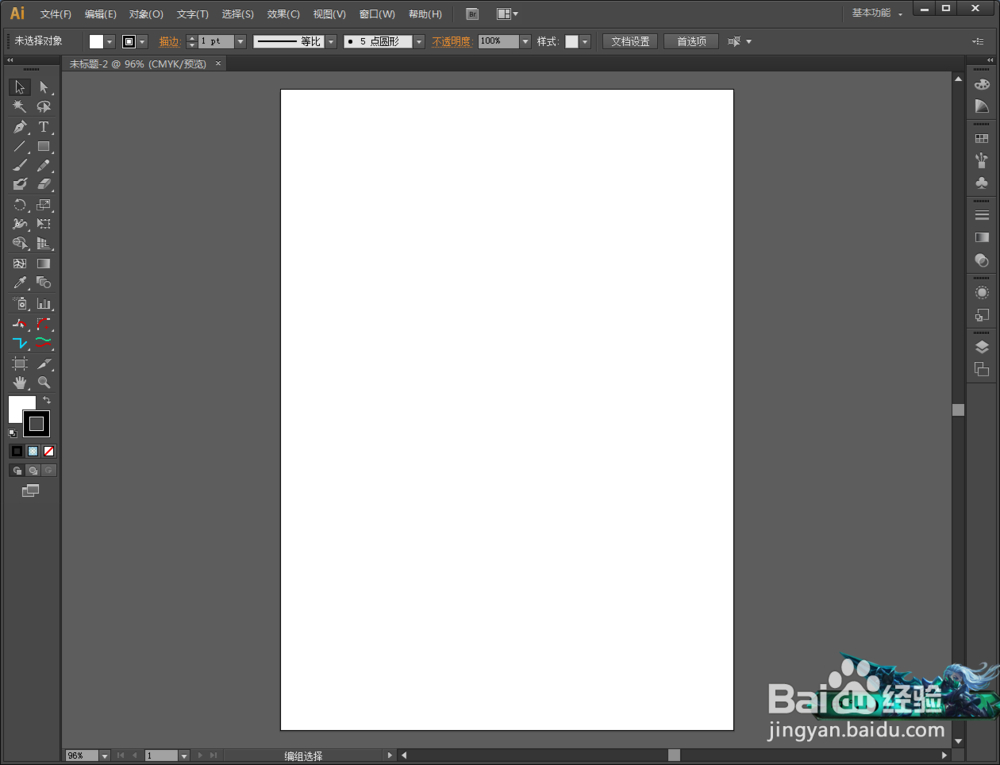The height and width of the screenshot is (765, 1000).
Task: Open the 文件(F) menu
Action: (55, 14)
